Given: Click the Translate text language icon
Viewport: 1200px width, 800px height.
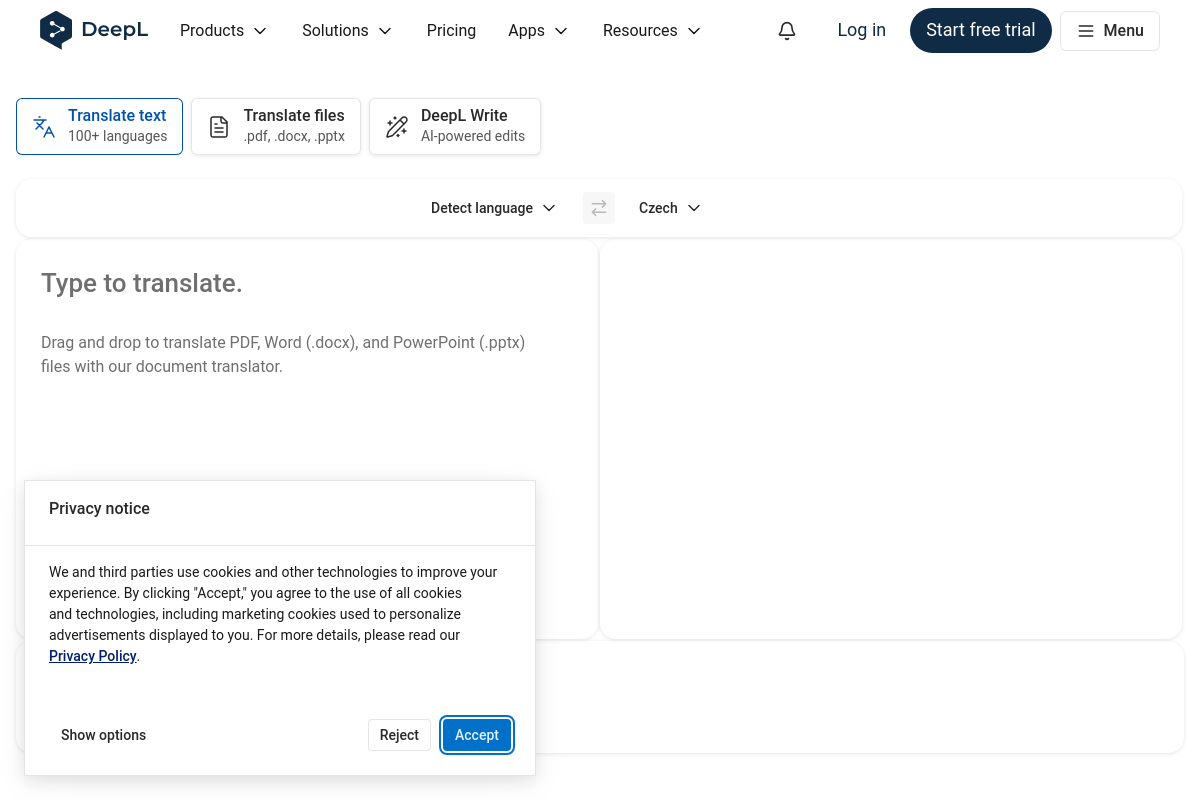Looking at the screenshot, I should [44, 127].
